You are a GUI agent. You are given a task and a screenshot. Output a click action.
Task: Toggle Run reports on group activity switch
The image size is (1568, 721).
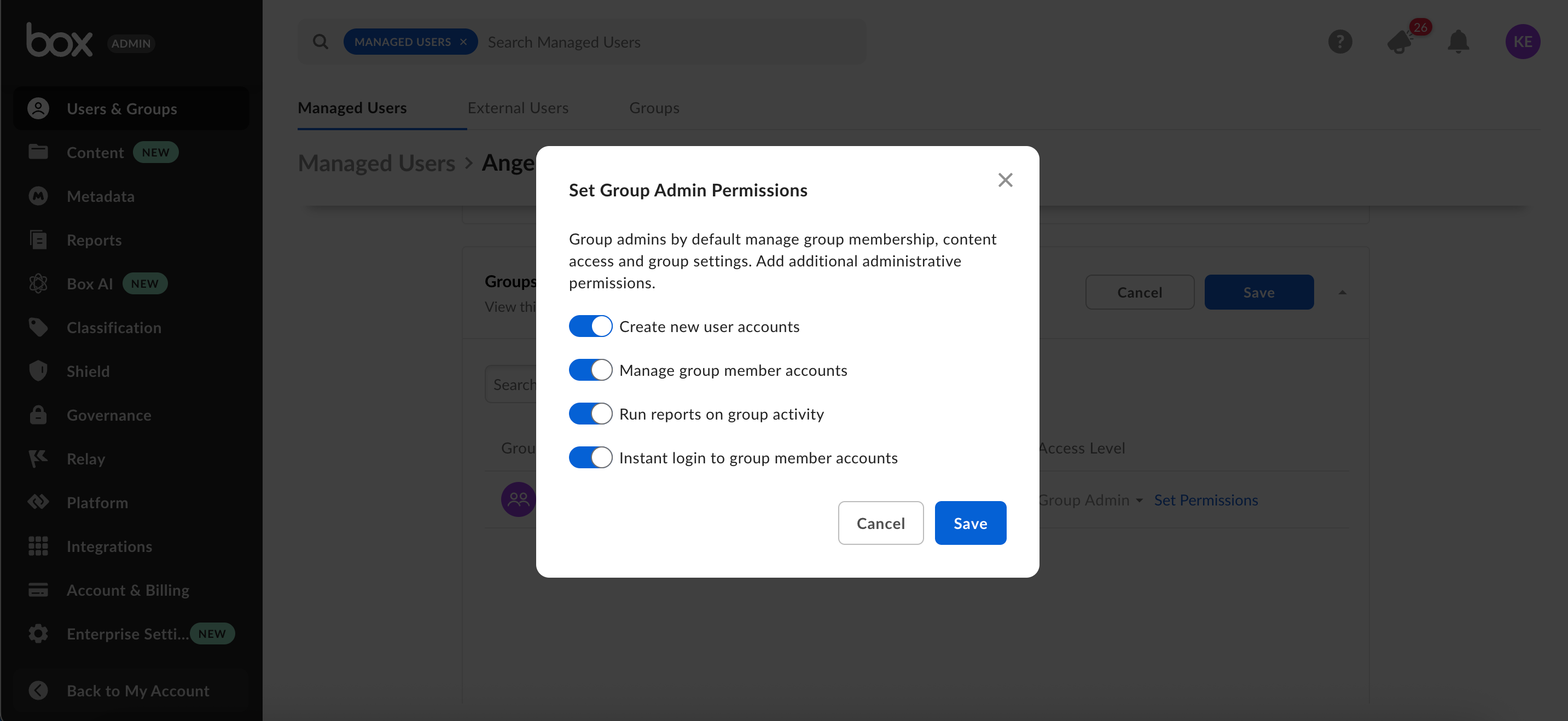click(x=590, y=414)
